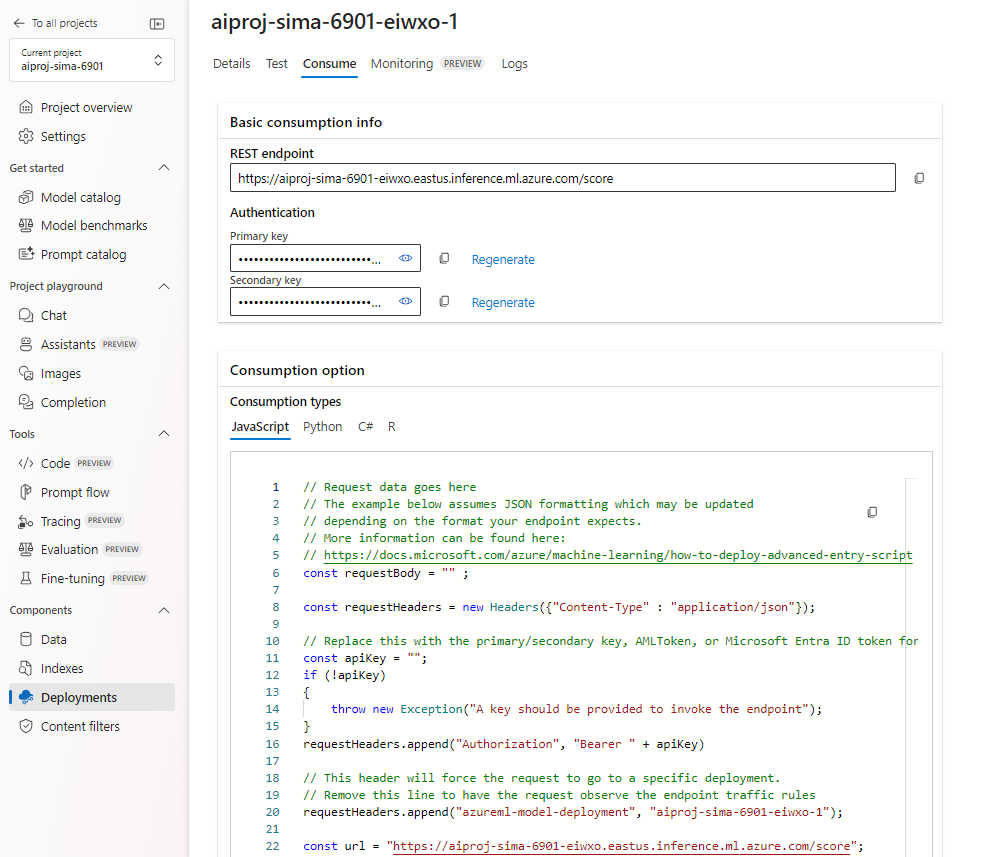
Task: Open Content filters
Action: pyautogui.click(x=80, y=726)
